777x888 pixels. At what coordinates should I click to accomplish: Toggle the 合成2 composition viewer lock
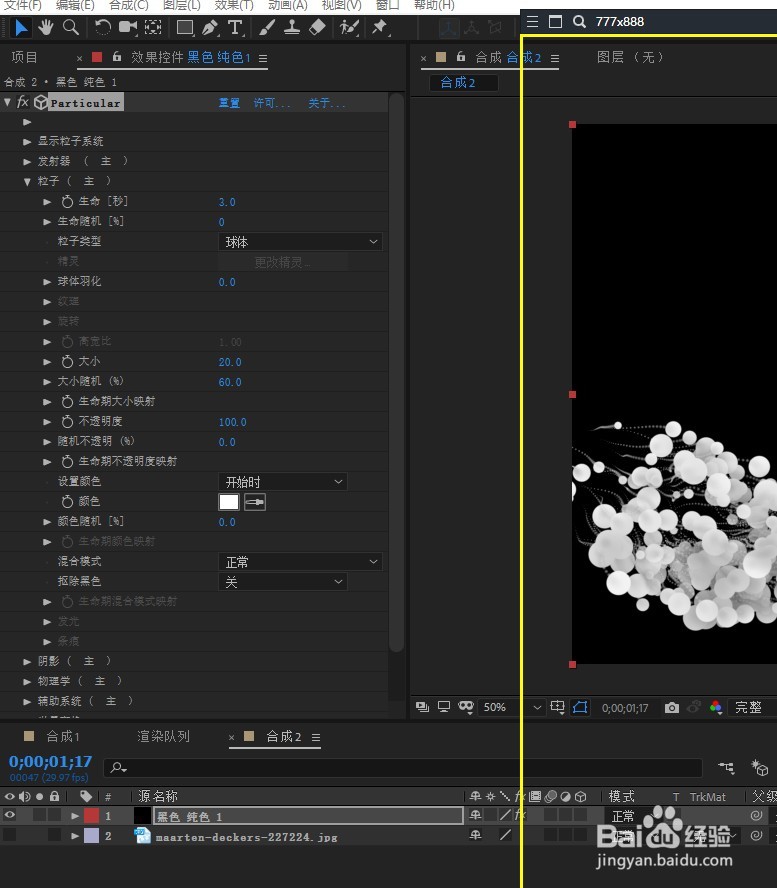pos(461,57)
